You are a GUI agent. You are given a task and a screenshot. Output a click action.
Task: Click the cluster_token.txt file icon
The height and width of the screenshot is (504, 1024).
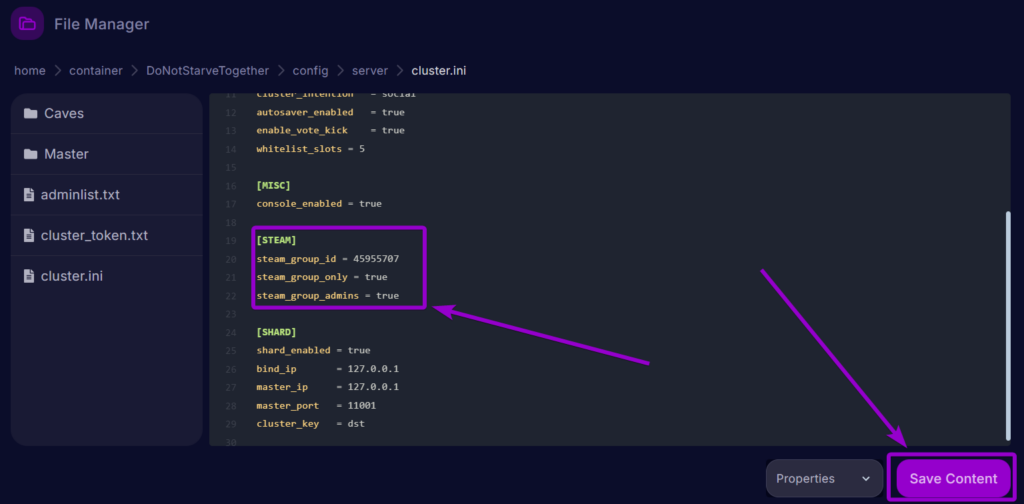[x=30, y=236]
